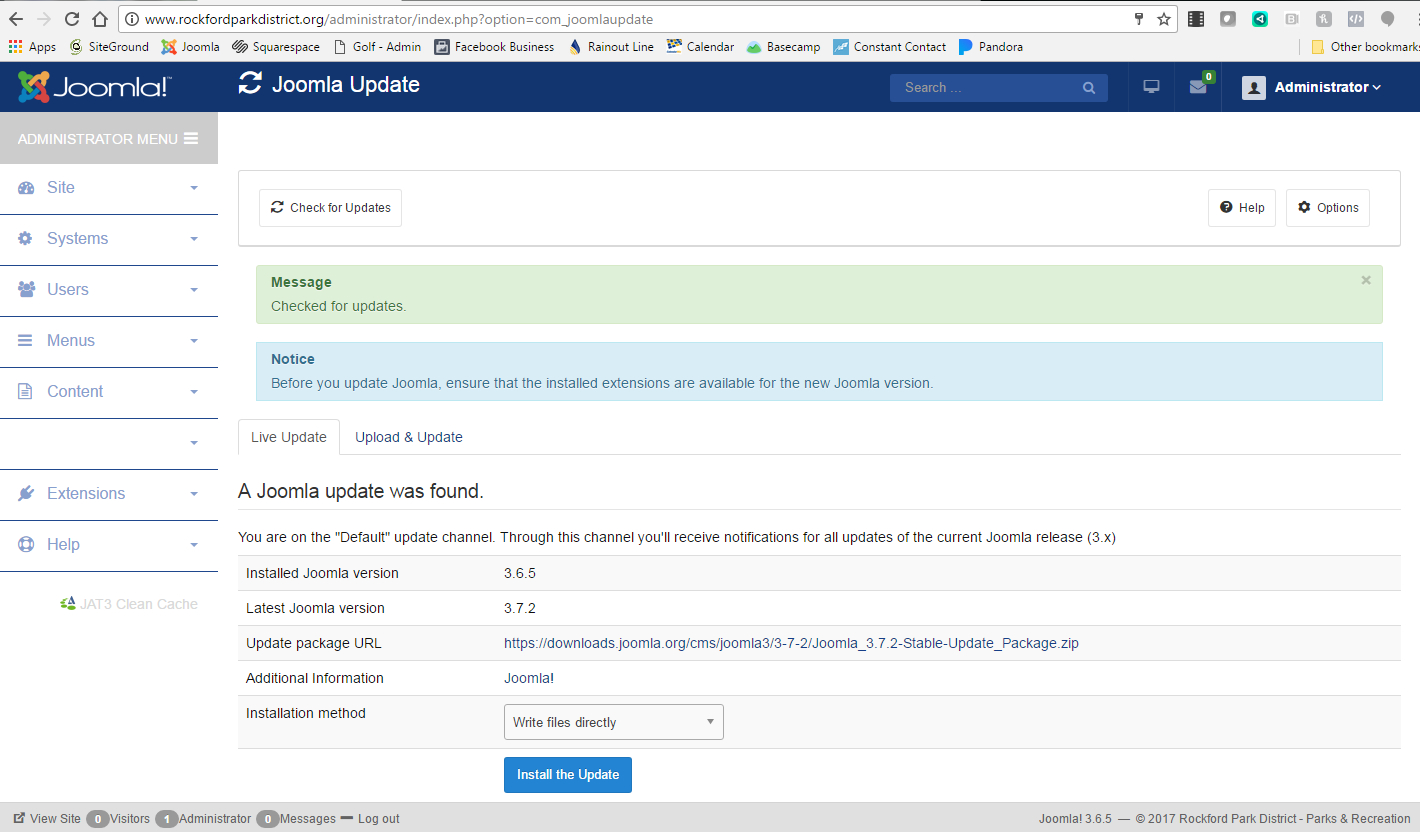This screenshot has width=1420, height=832.
Task: Click the hamburger icon beside ADMINISTRATOR MENU
Action: tap(191, 139)
